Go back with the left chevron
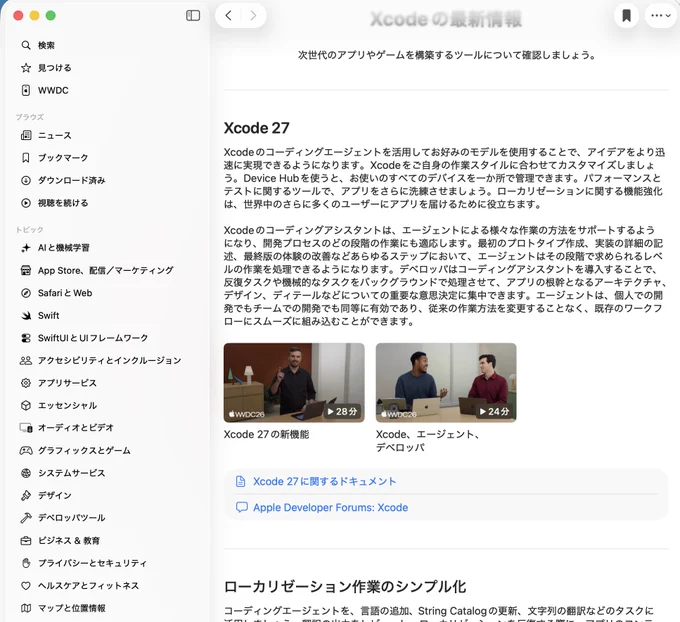680x622 pixels. [x=229, y=16]
